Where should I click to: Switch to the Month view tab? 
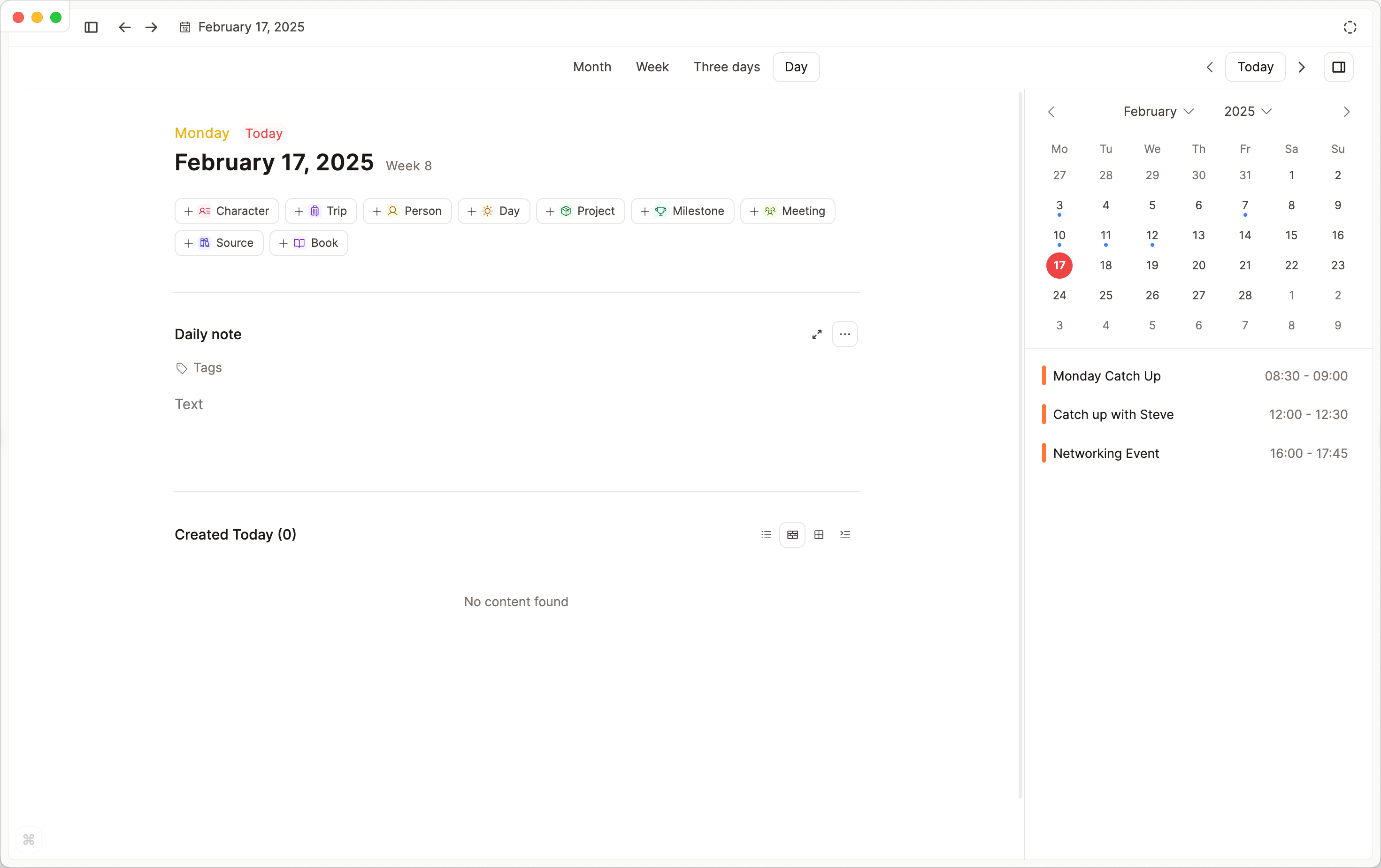pyautogui.click(x=591, y=67)
